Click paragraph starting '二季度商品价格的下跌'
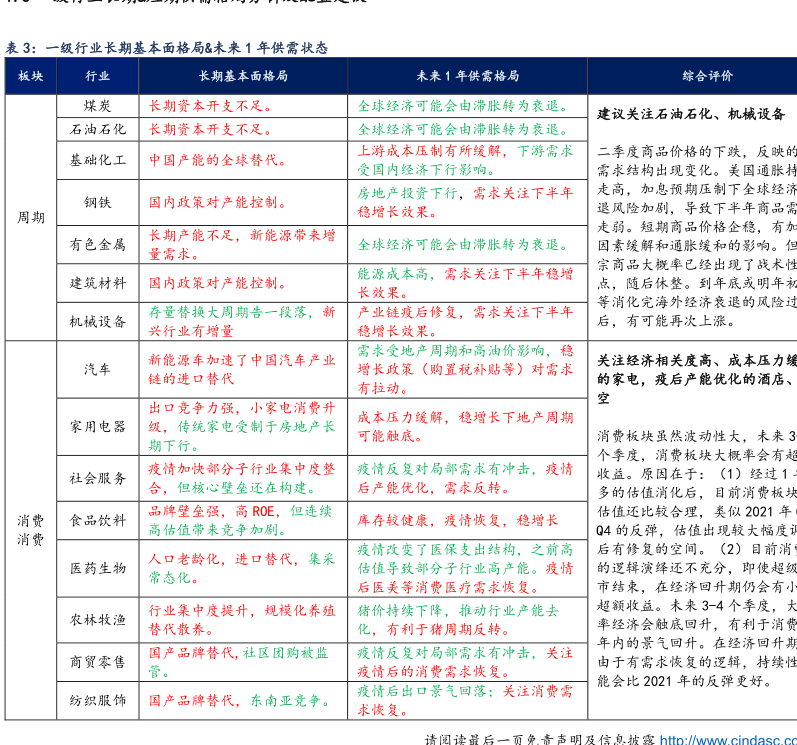The height and width of the screenshot is (745, 797). tap(697, 236)
